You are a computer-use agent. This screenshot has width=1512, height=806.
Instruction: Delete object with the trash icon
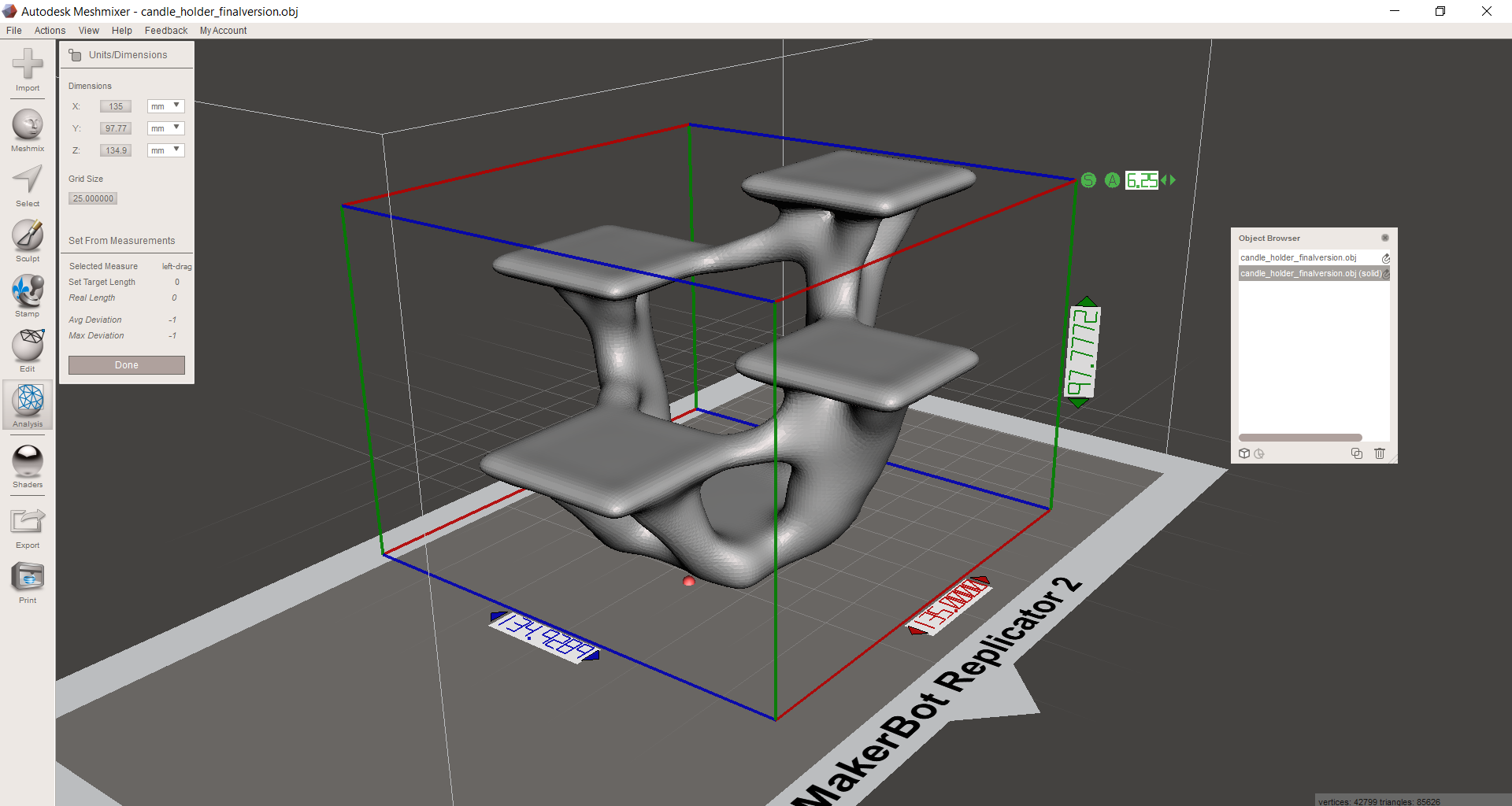(x=1380, y=453)
